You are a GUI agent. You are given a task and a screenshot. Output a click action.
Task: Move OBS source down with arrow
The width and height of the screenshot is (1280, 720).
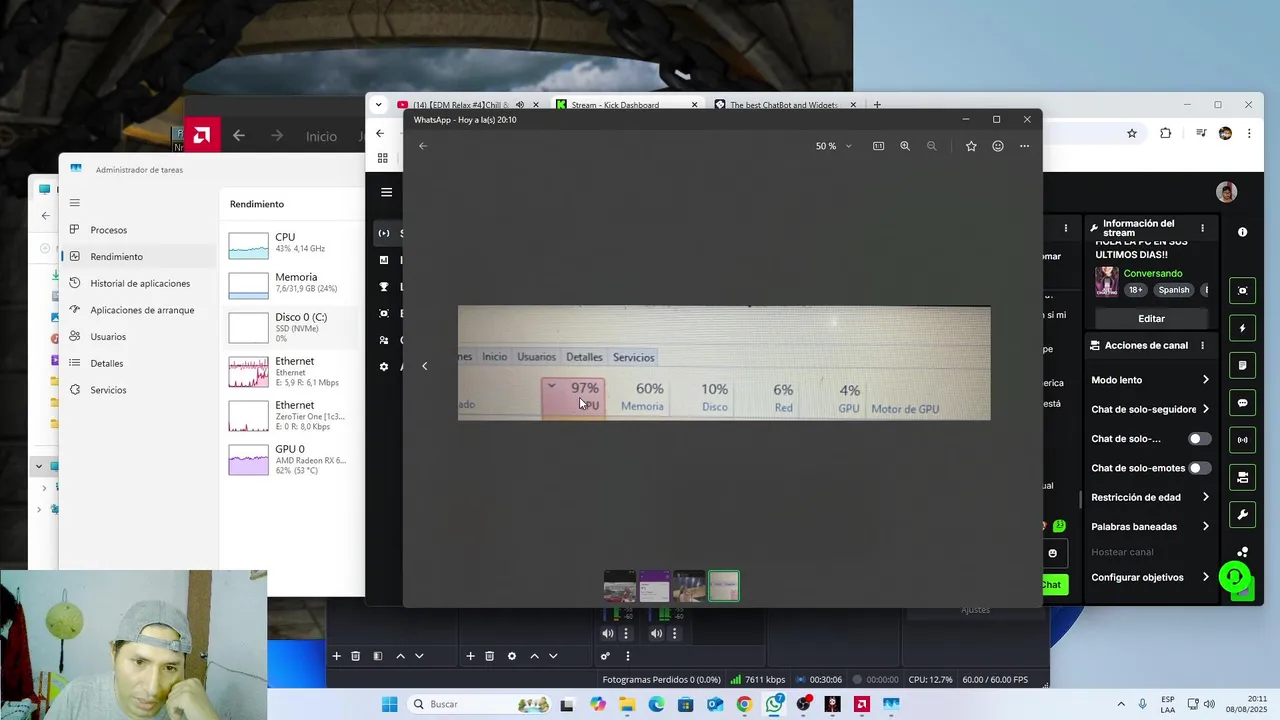coord(553,656)
